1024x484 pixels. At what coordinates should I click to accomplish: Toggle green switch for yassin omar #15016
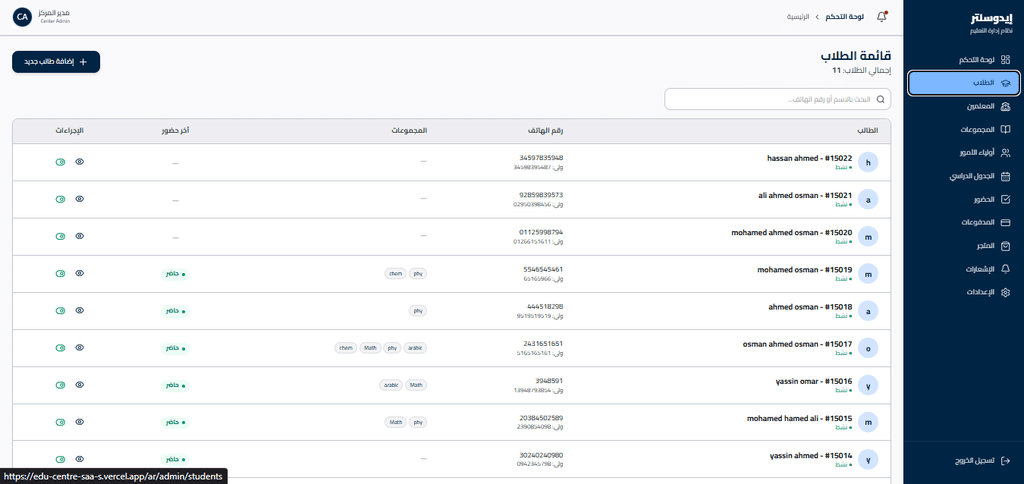coord(61,385)
